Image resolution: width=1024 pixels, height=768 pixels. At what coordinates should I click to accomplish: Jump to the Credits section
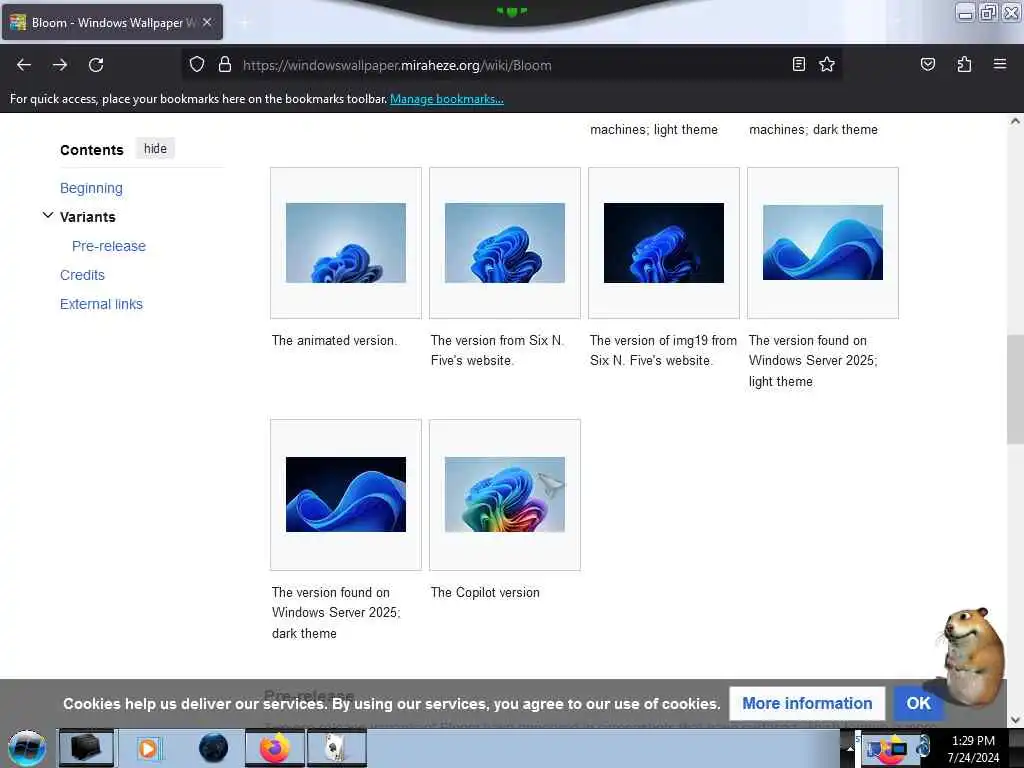82,275
